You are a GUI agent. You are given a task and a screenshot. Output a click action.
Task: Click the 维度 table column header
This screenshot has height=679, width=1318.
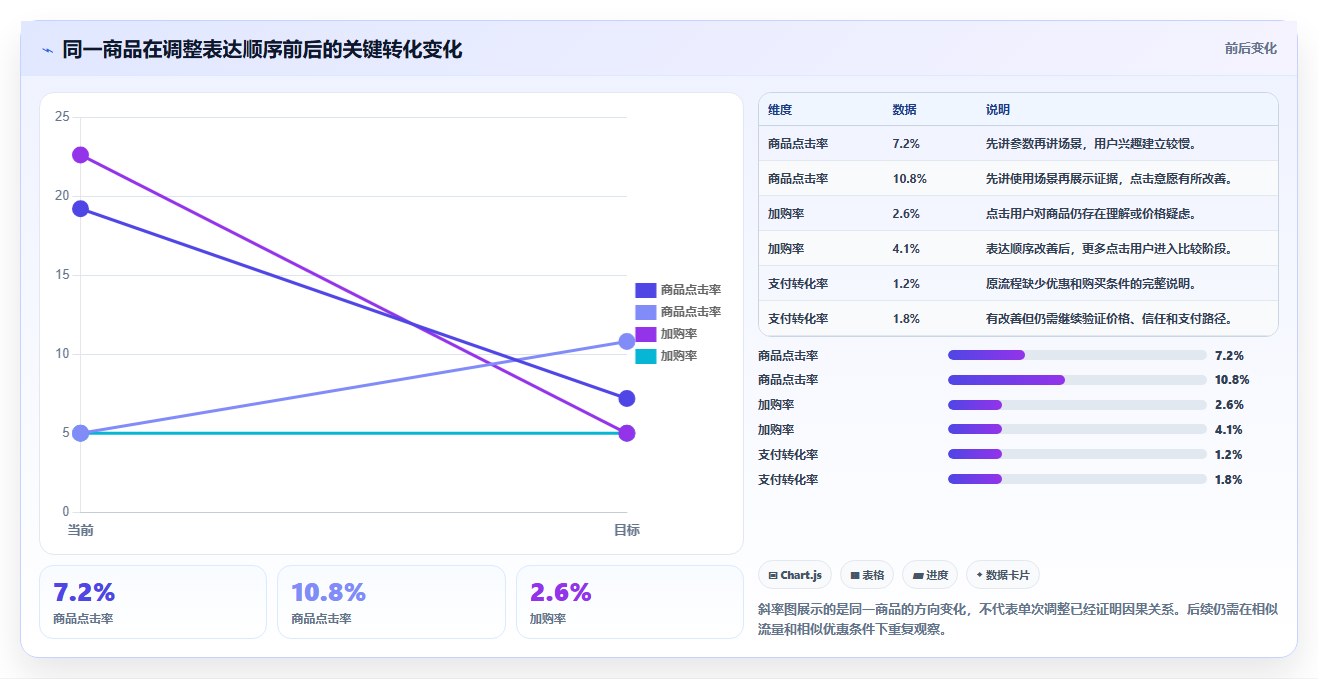click(x=780, y=110)
